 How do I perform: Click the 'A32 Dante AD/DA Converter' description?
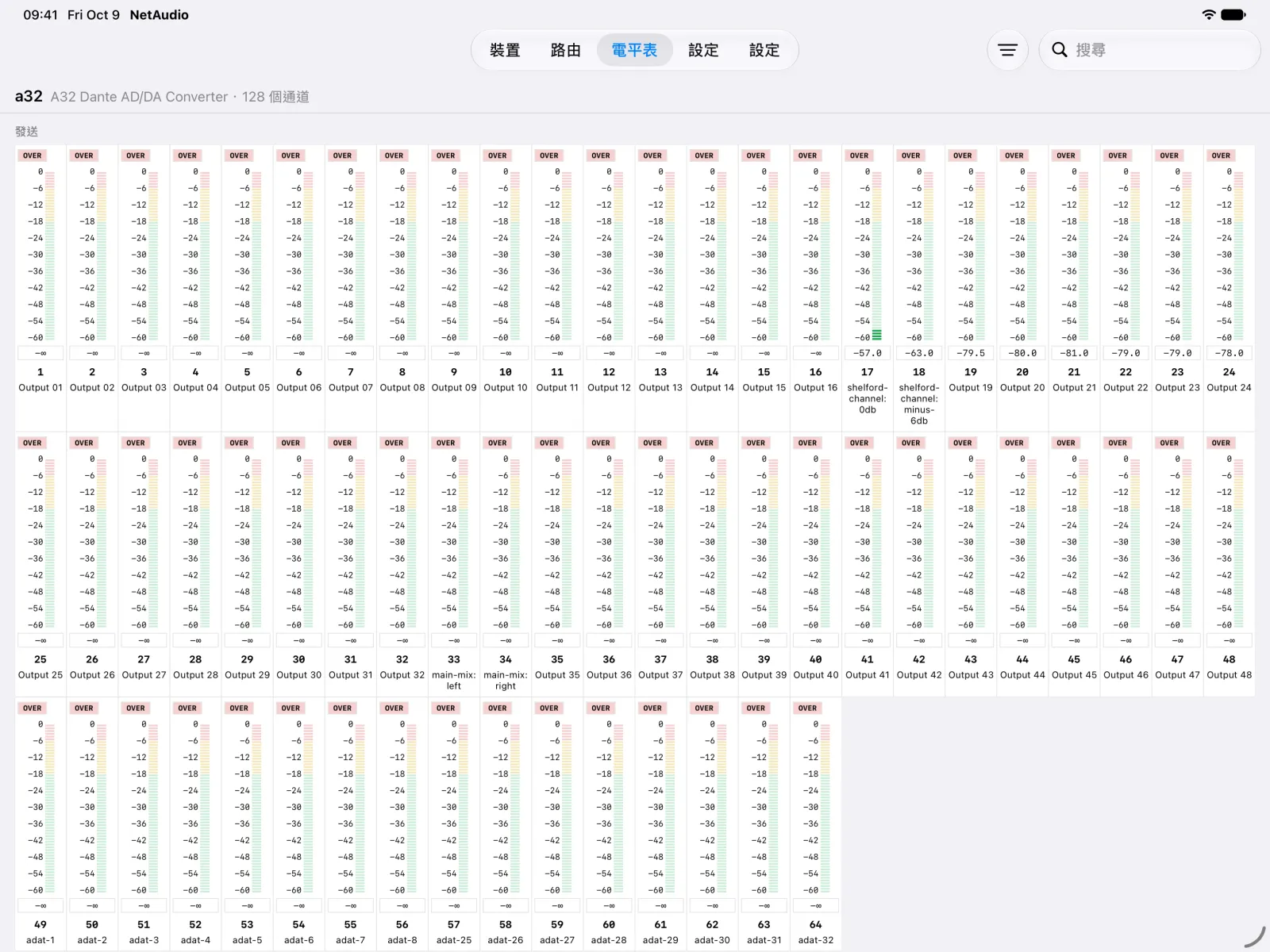(139, 97)
